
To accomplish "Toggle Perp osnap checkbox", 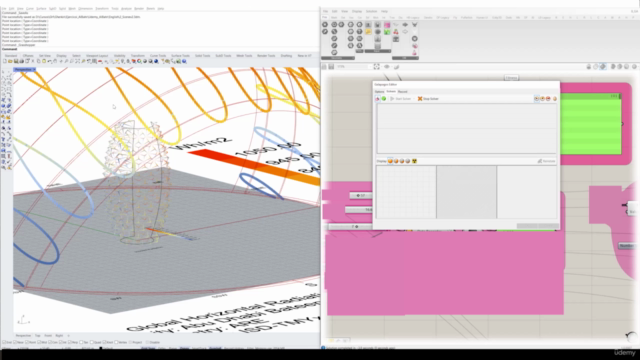I will tap(70, 342).
